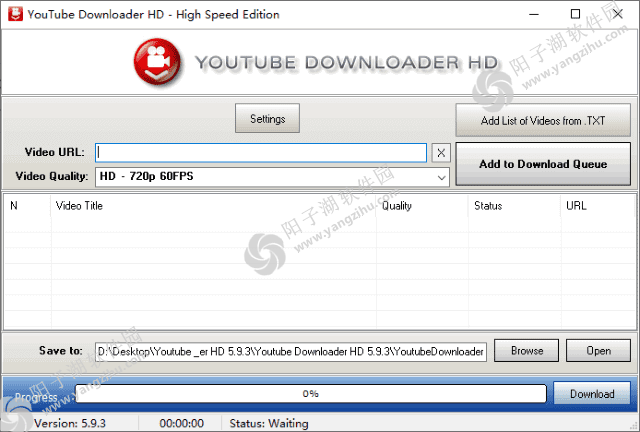Click the Quality column header
Screen dimensions: 640x432
click(422, 205)
